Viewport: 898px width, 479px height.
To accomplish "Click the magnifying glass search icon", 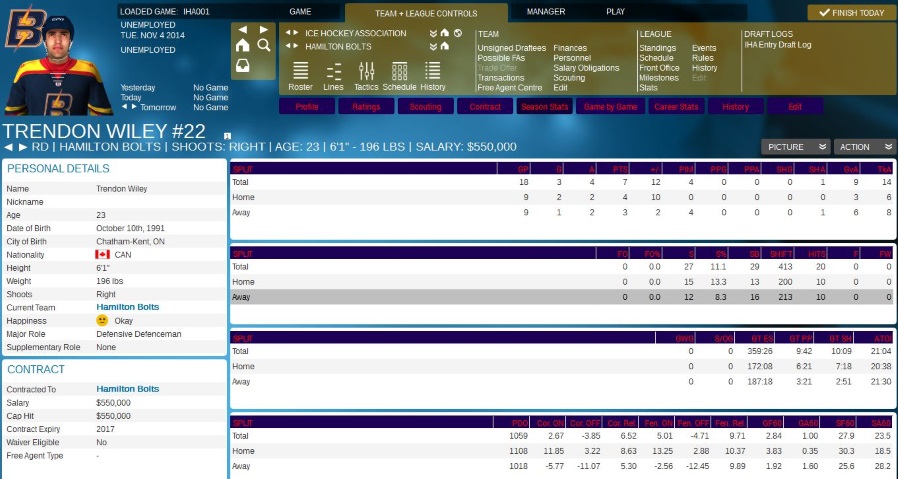I will pyautogui.click(x=264, y=46).
